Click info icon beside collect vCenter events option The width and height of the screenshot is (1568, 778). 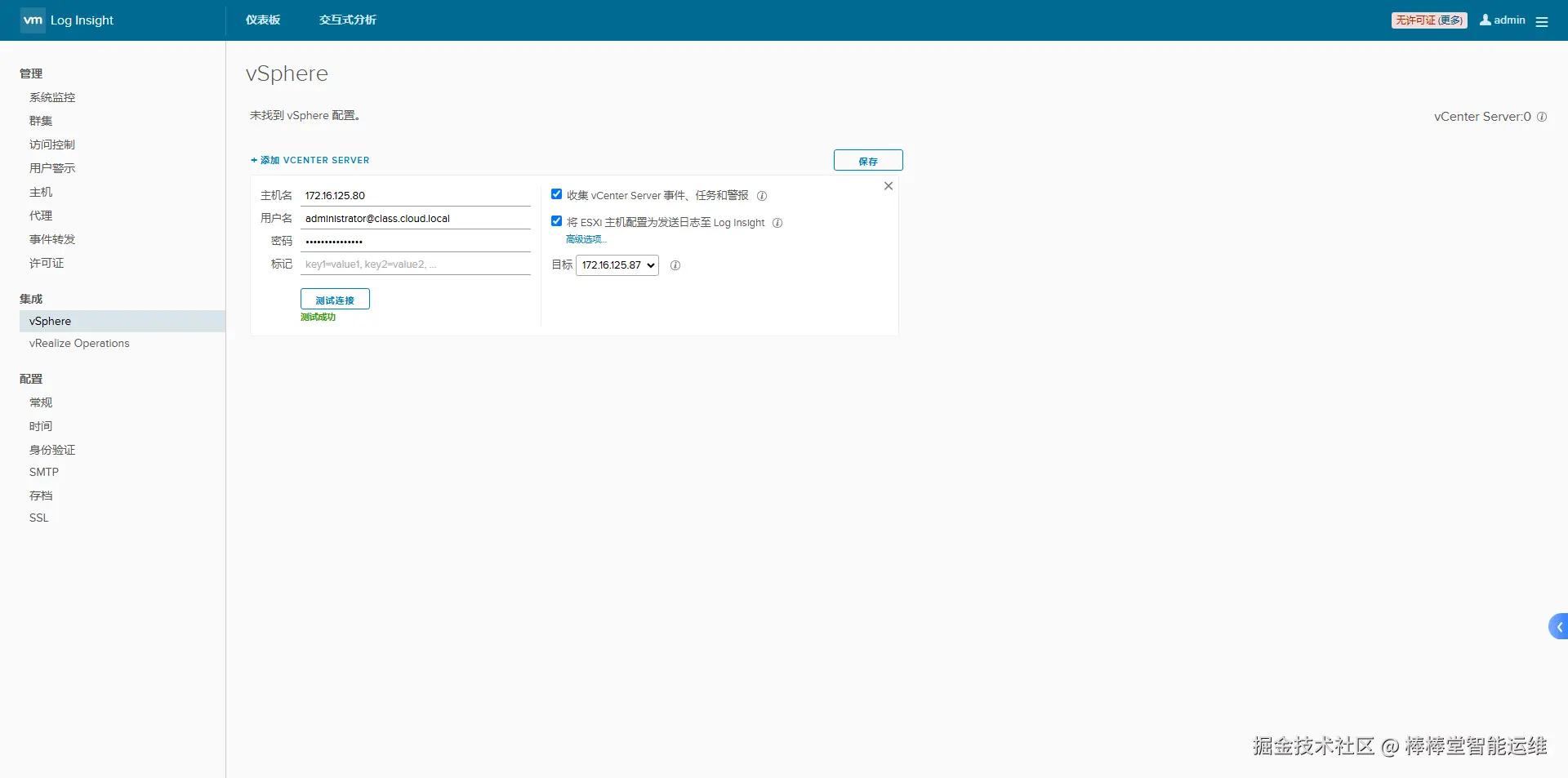click(762, 196)
